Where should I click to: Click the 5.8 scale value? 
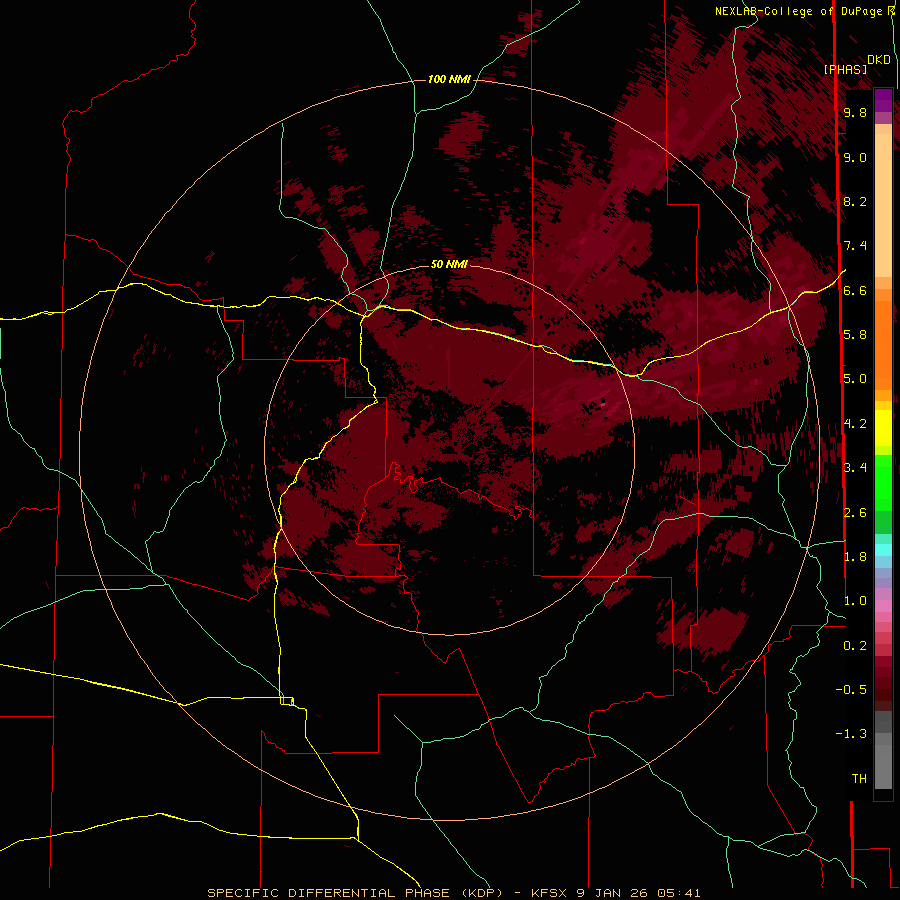(855, 335)
